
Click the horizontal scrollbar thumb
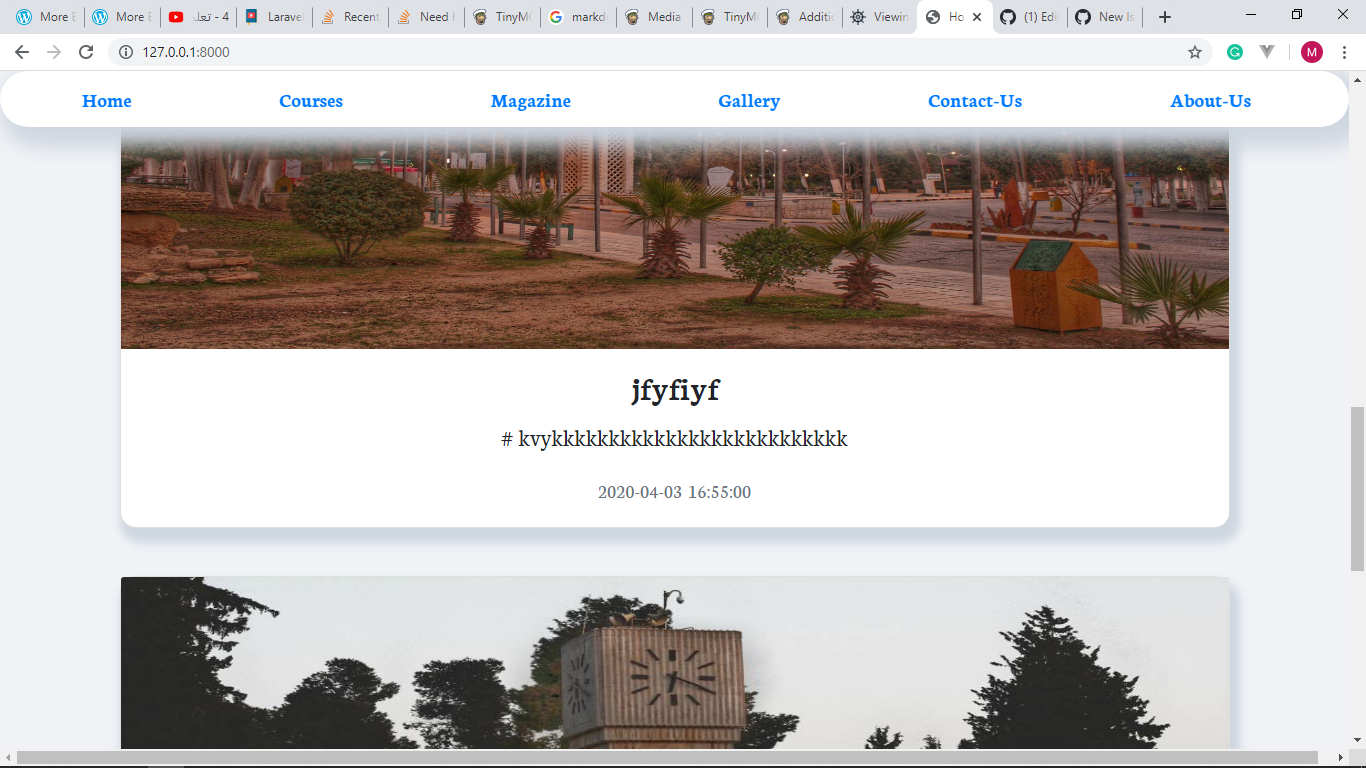(x=667, y=758)
